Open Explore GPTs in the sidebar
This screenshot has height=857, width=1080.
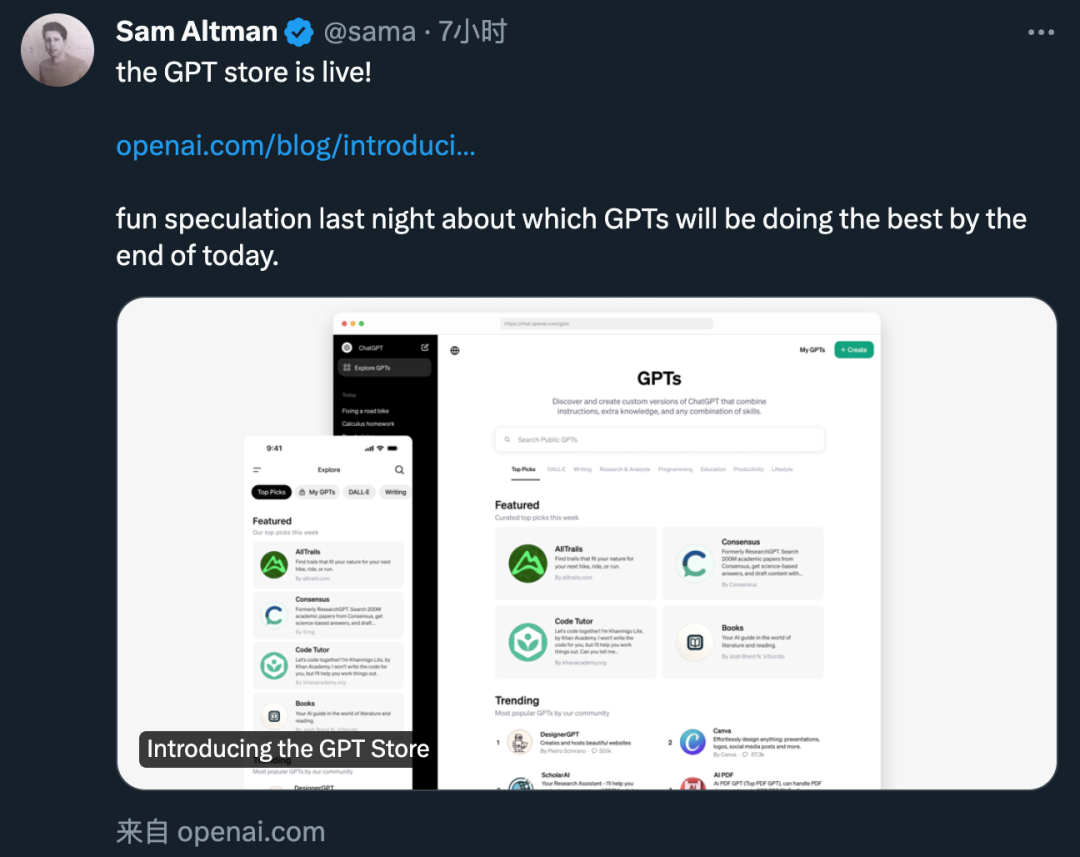[385, 368]
